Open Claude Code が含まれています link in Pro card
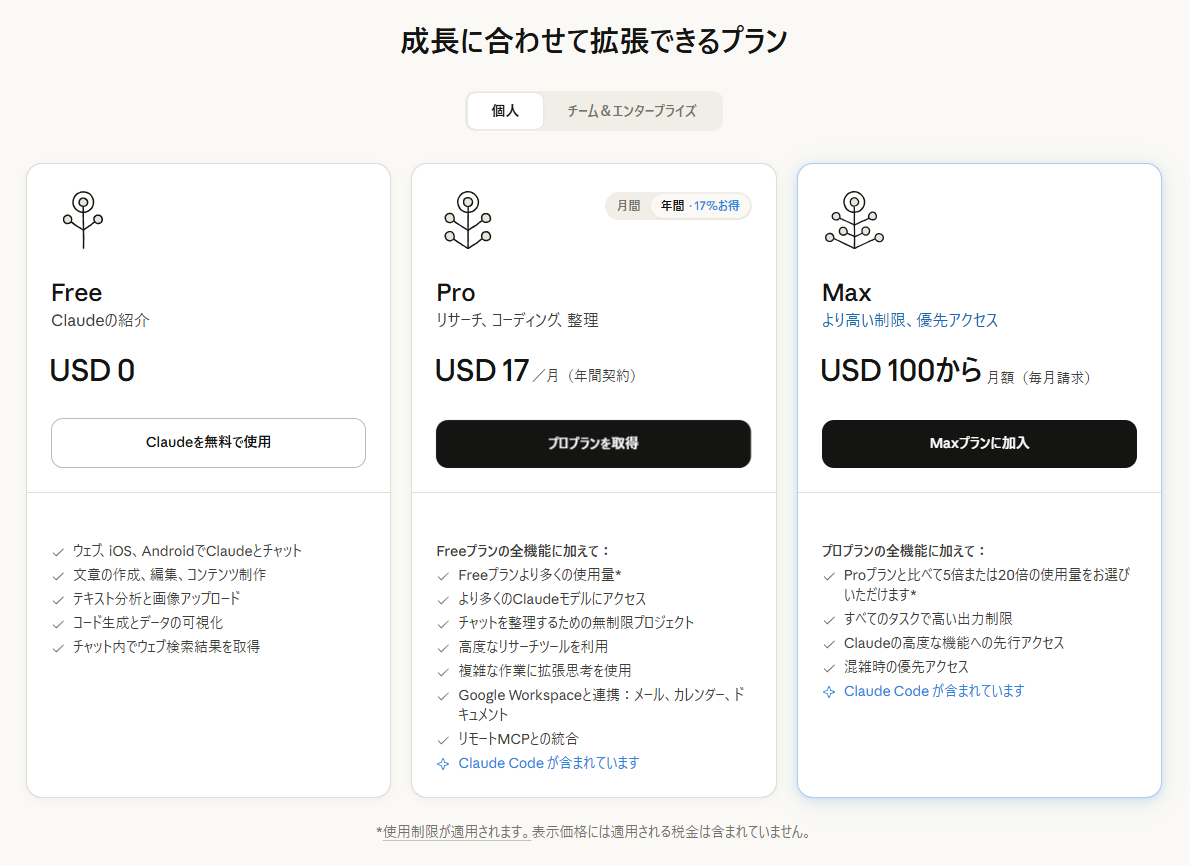Screen dimensions: 1190x865 [x=548, y=763]
